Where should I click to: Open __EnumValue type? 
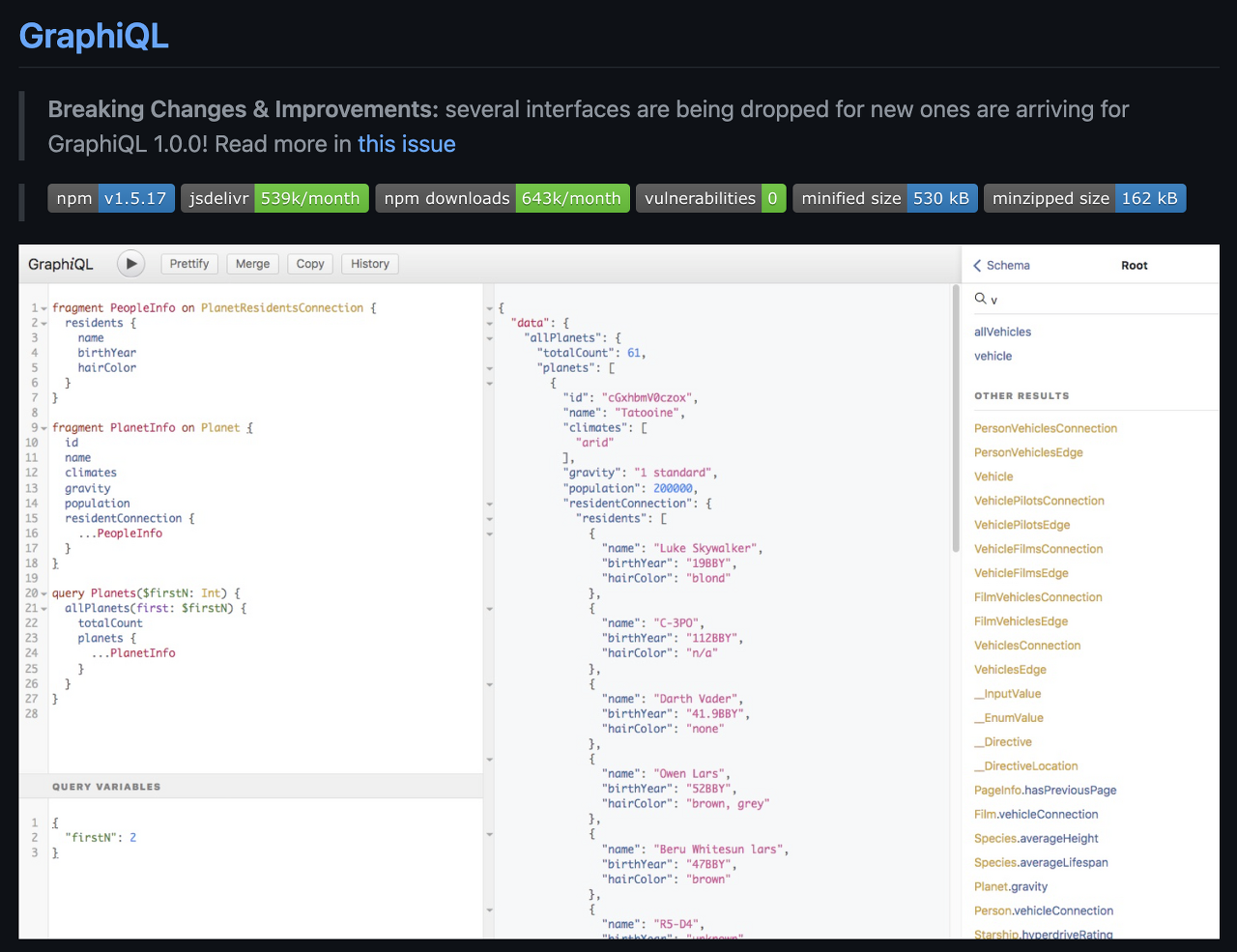(1009, 718)
